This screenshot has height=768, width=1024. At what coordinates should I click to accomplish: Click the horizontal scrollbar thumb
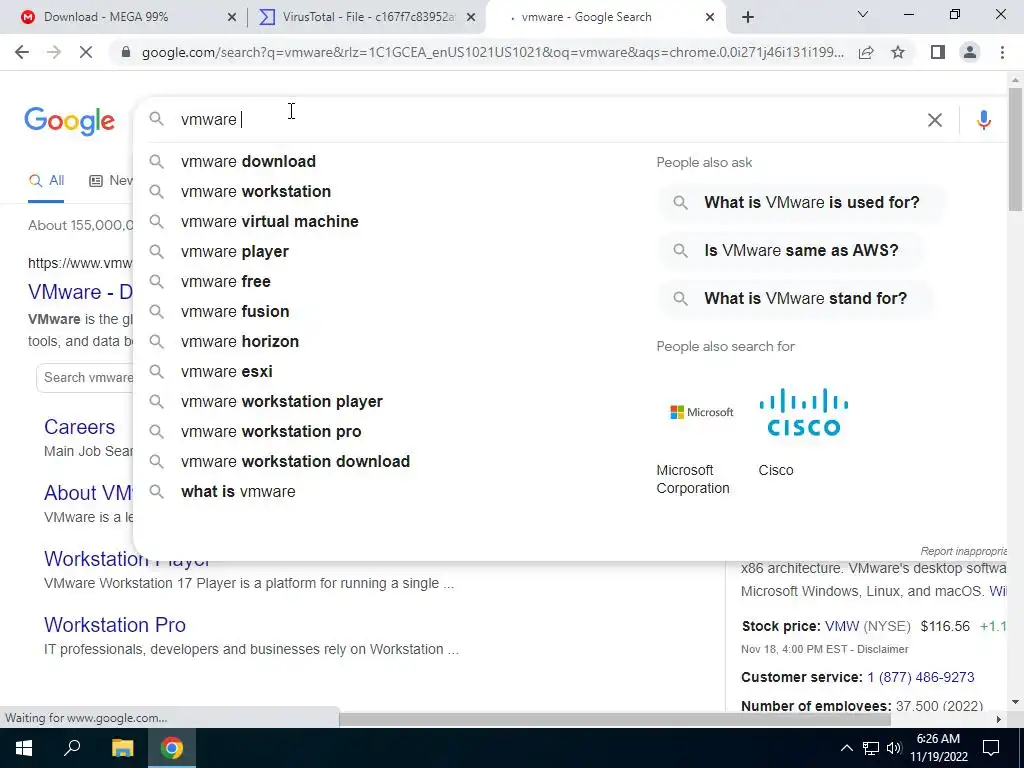615,719
